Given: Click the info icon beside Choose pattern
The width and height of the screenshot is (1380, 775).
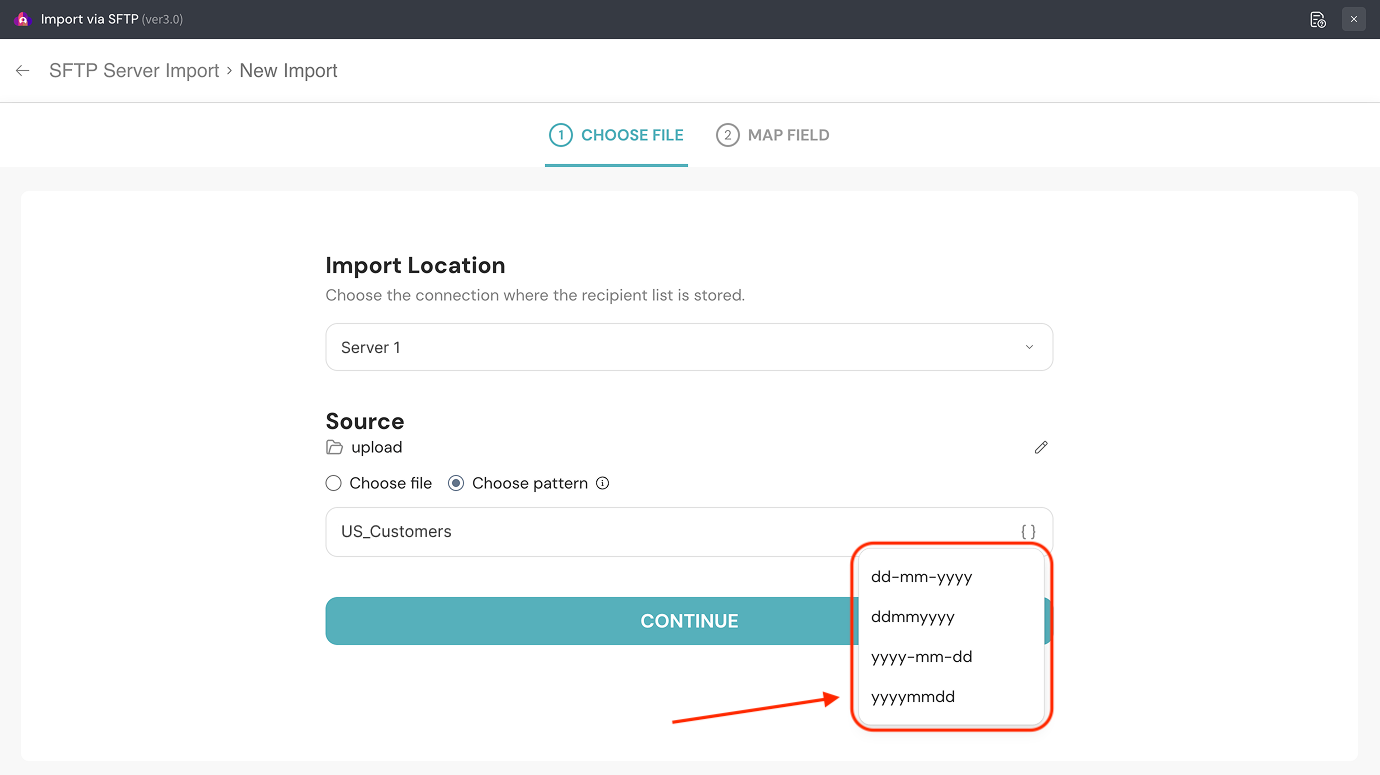Looking at the screenshot, I should click(x=602, y=483).
